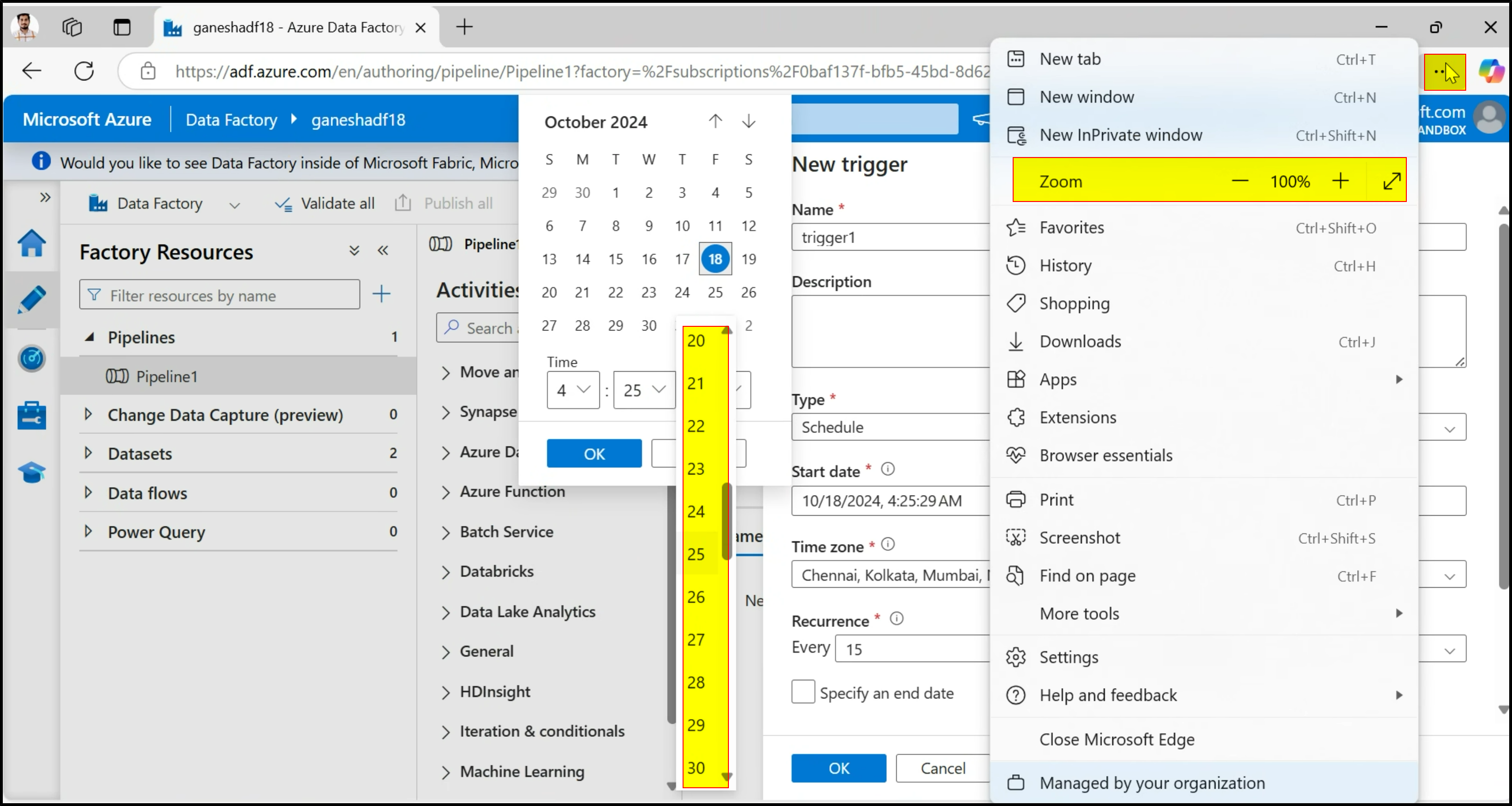Click OK in the date picker
The height and width of the screenshot is (806, 1512).
pos(594,454)
